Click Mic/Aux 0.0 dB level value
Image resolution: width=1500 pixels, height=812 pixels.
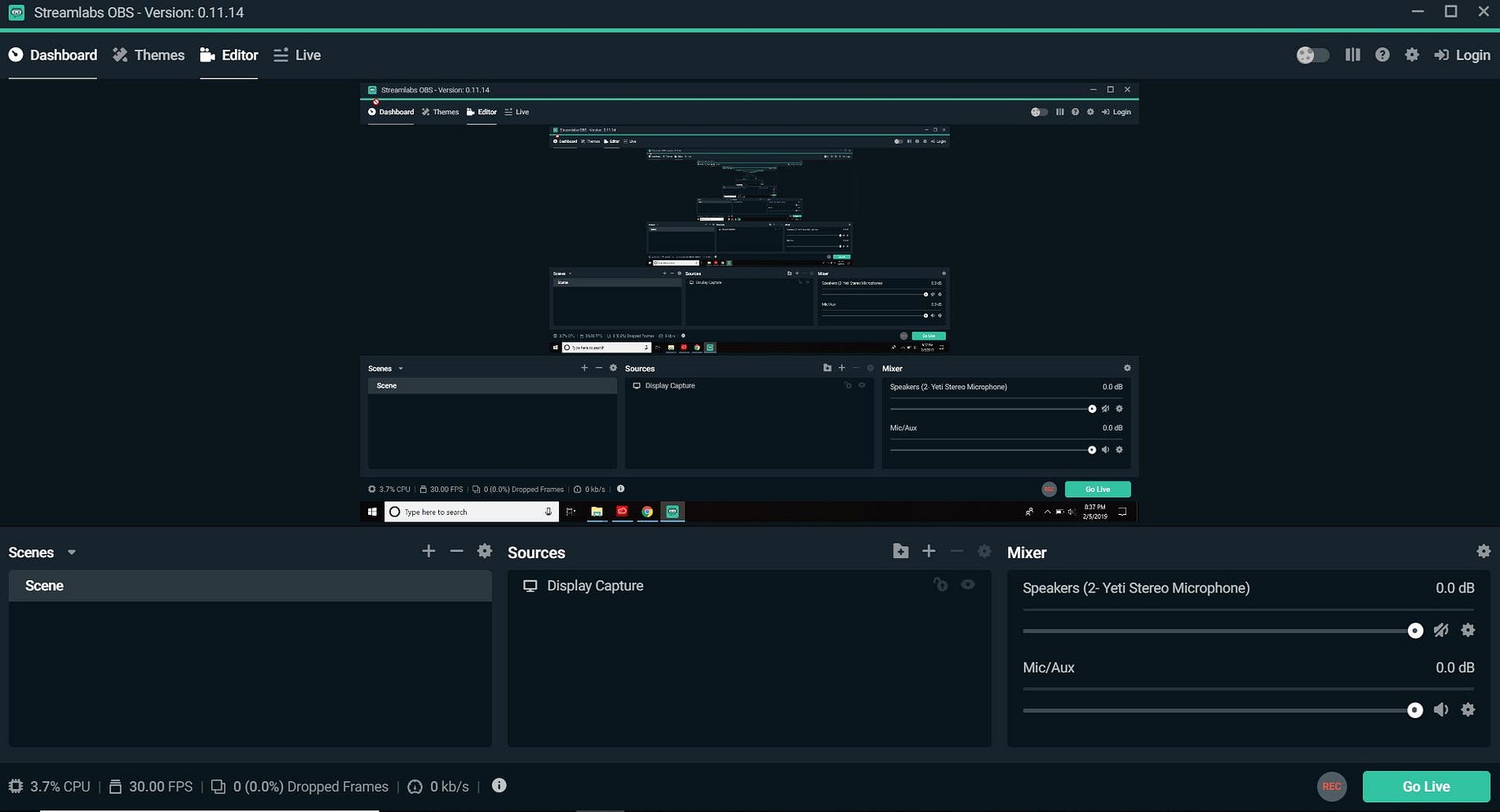pyautogui.click(x=1455, y=668)
